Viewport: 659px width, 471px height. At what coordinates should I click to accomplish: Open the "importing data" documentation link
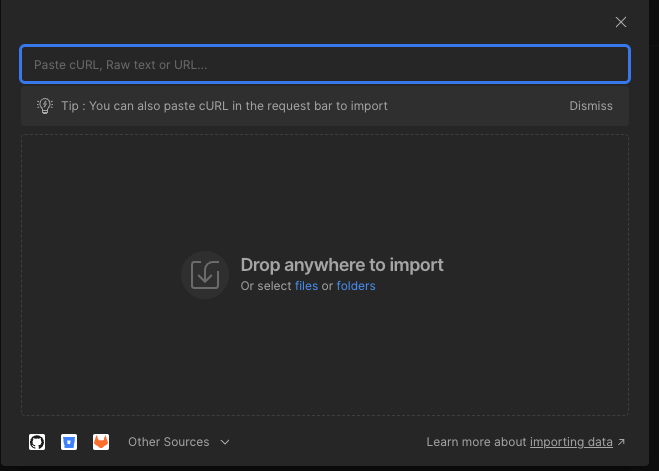[571, 442]
